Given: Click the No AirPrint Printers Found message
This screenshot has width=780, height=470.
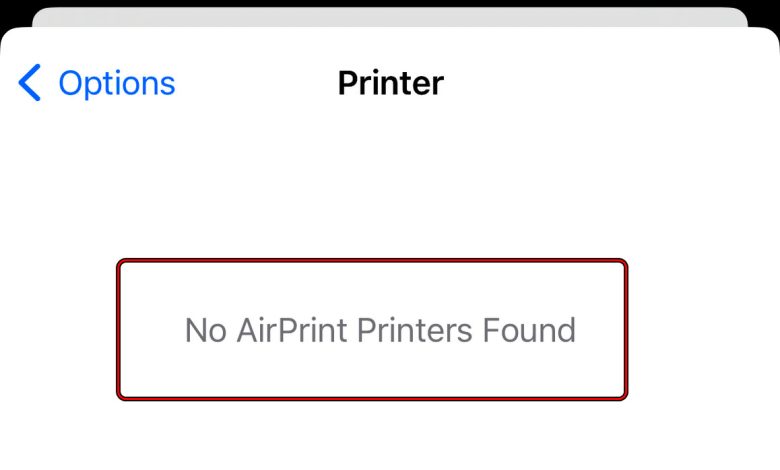Looking at the screenshot, I should tap(380, 330).
